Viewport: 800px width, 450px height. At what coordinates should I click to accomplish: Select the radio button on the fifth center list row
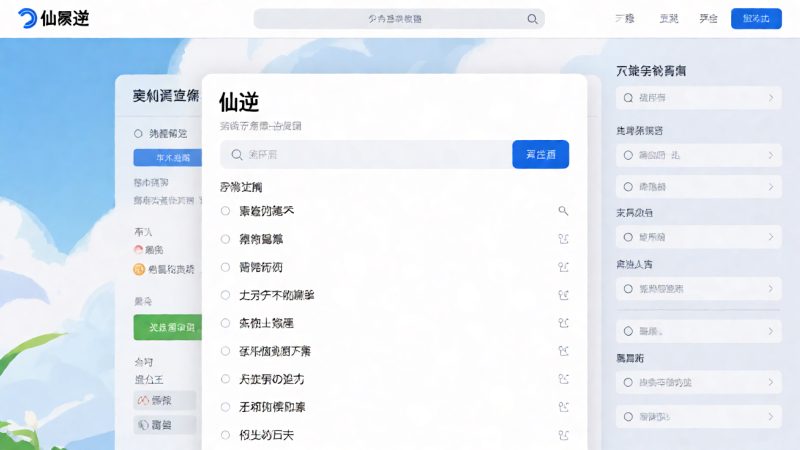[225, 323]
